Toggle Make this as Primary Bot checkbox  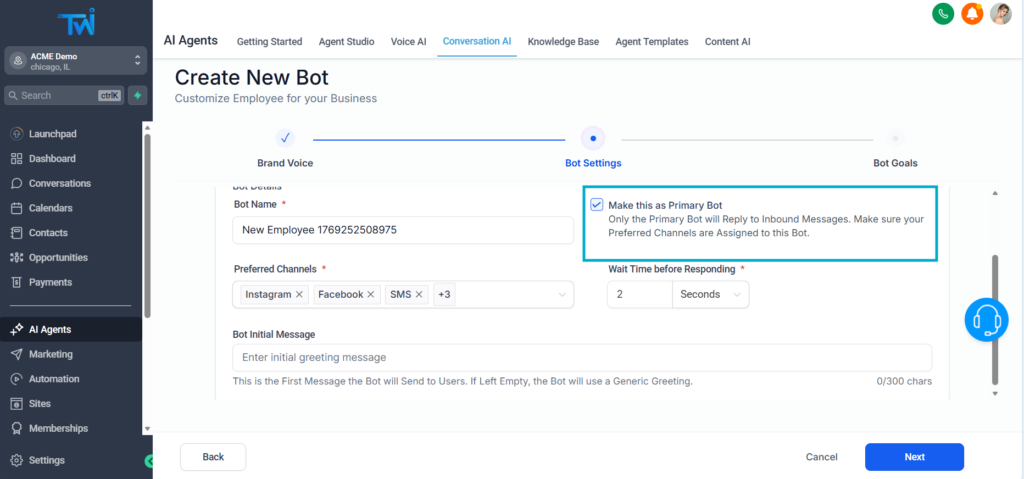(x=597, y=205)
